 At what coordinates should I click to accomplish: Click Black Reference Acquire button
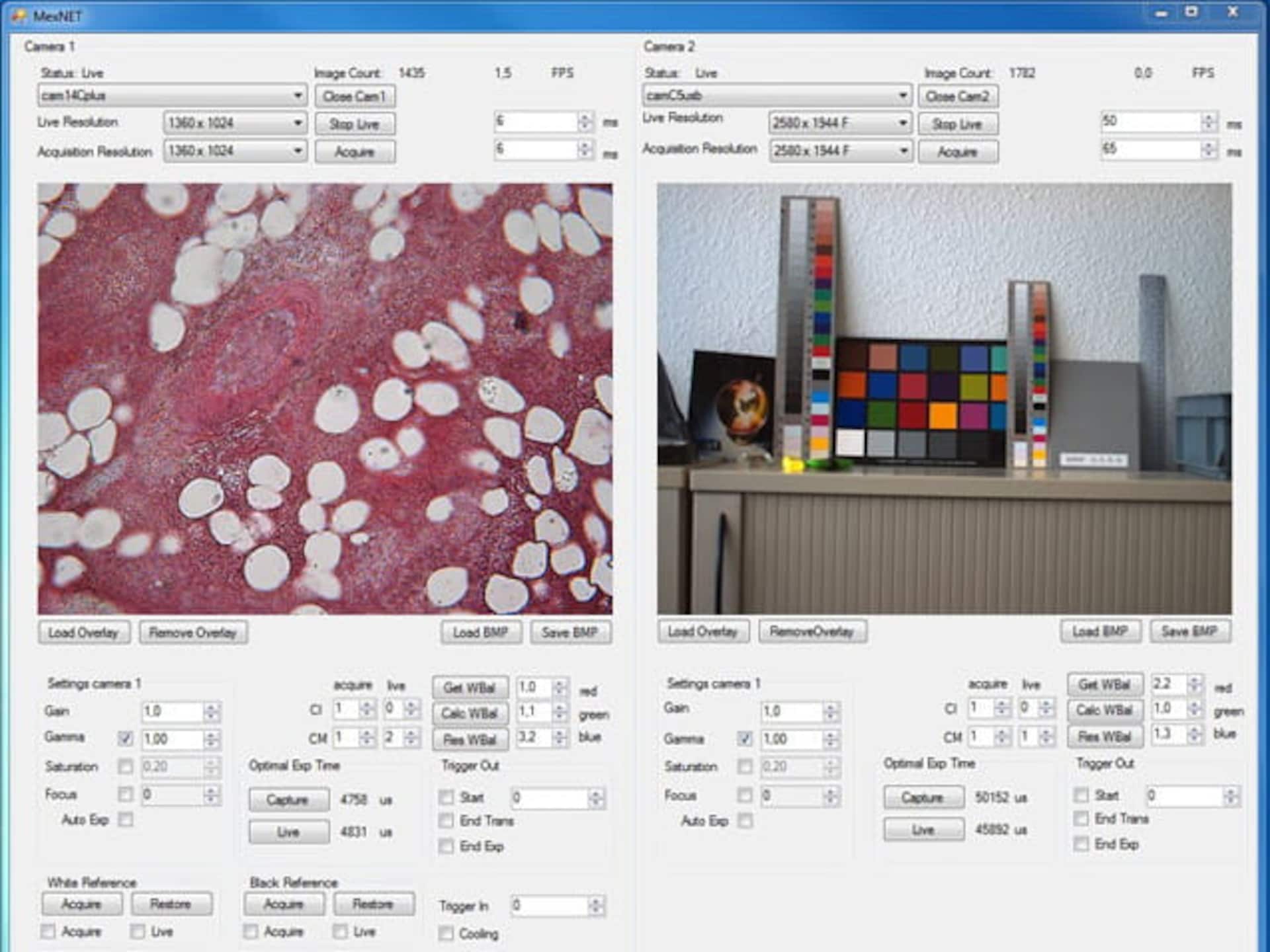[284, 904]
